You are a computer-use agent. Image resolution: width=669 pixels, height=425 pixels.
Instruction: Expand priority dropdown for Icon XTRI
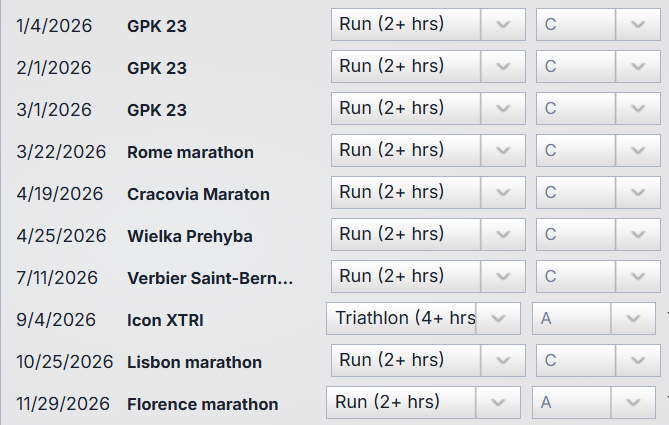click(632, 319)
